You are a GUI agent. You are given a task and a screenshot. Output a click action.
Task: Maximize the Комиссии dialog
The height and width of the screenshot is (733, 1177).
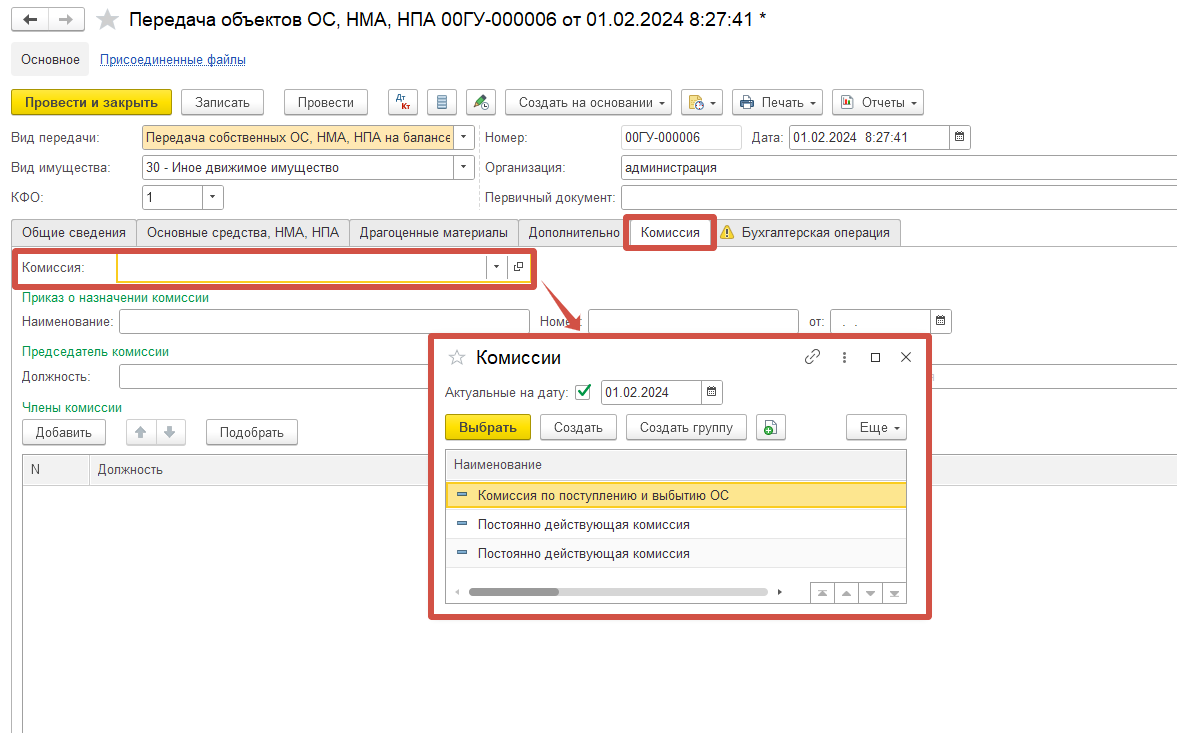pyautogui.click(x=875, y=358)
